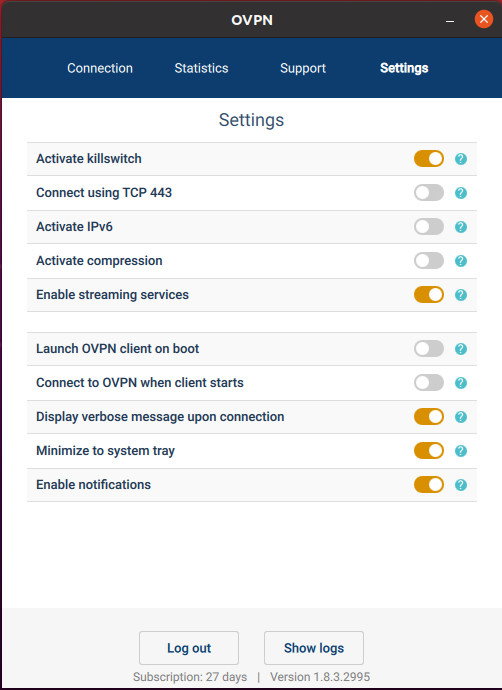This screenshot has width=502, height=690.
Task: Click the Minimize to system tray label
Action: coord(106,451)
